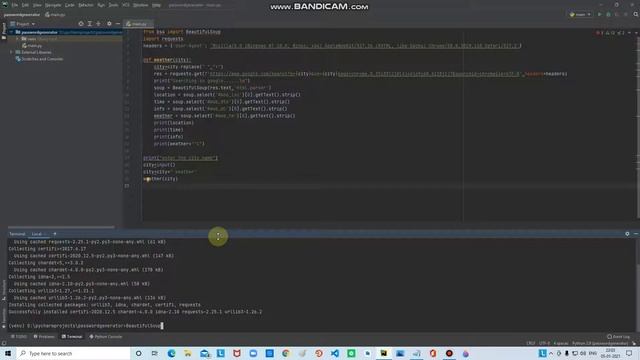This screenshot has width=640, height=360.
Task: Open Microsoft Office icon on the taskbar
Action: click(x=433, y=353)
